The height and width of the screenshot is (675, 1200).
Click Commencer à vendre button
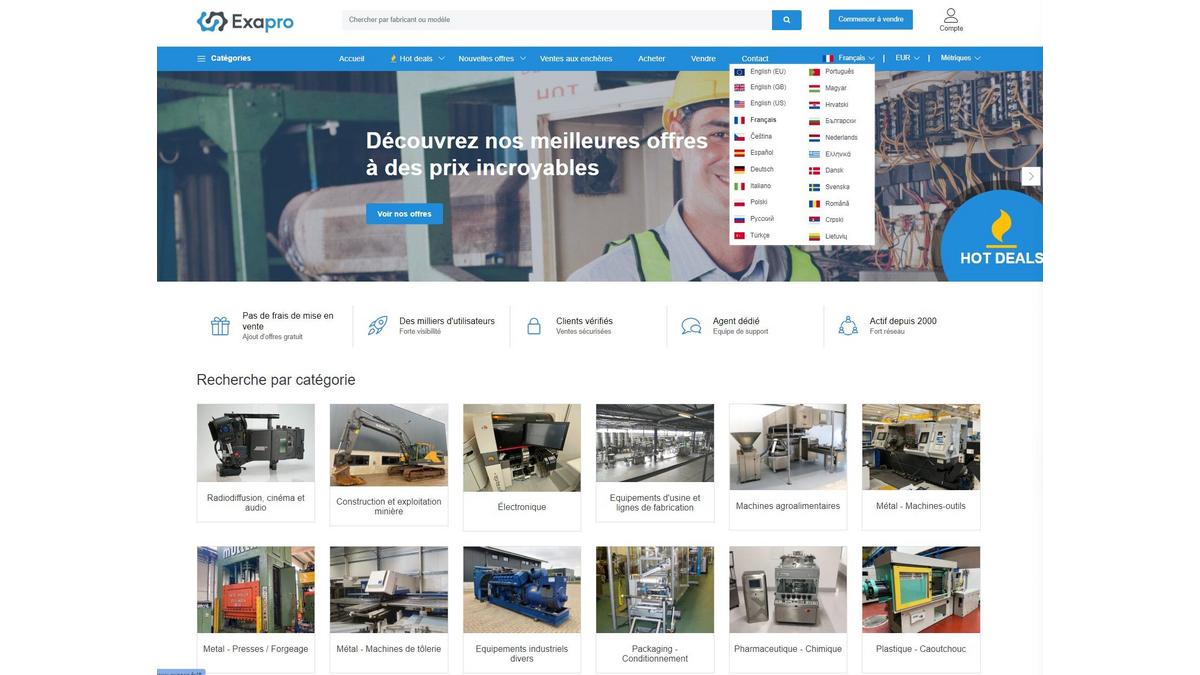click(x=870, y=19)
